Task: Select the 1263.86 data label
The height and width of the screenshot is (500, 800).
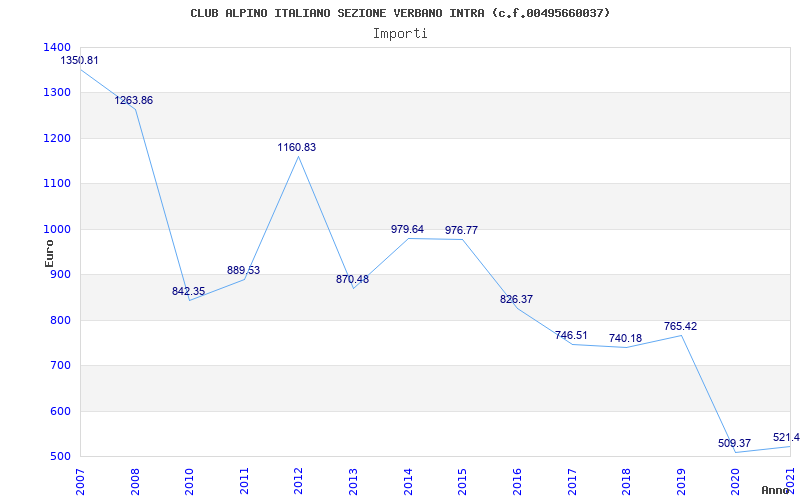Action: [x=134, y=101]
